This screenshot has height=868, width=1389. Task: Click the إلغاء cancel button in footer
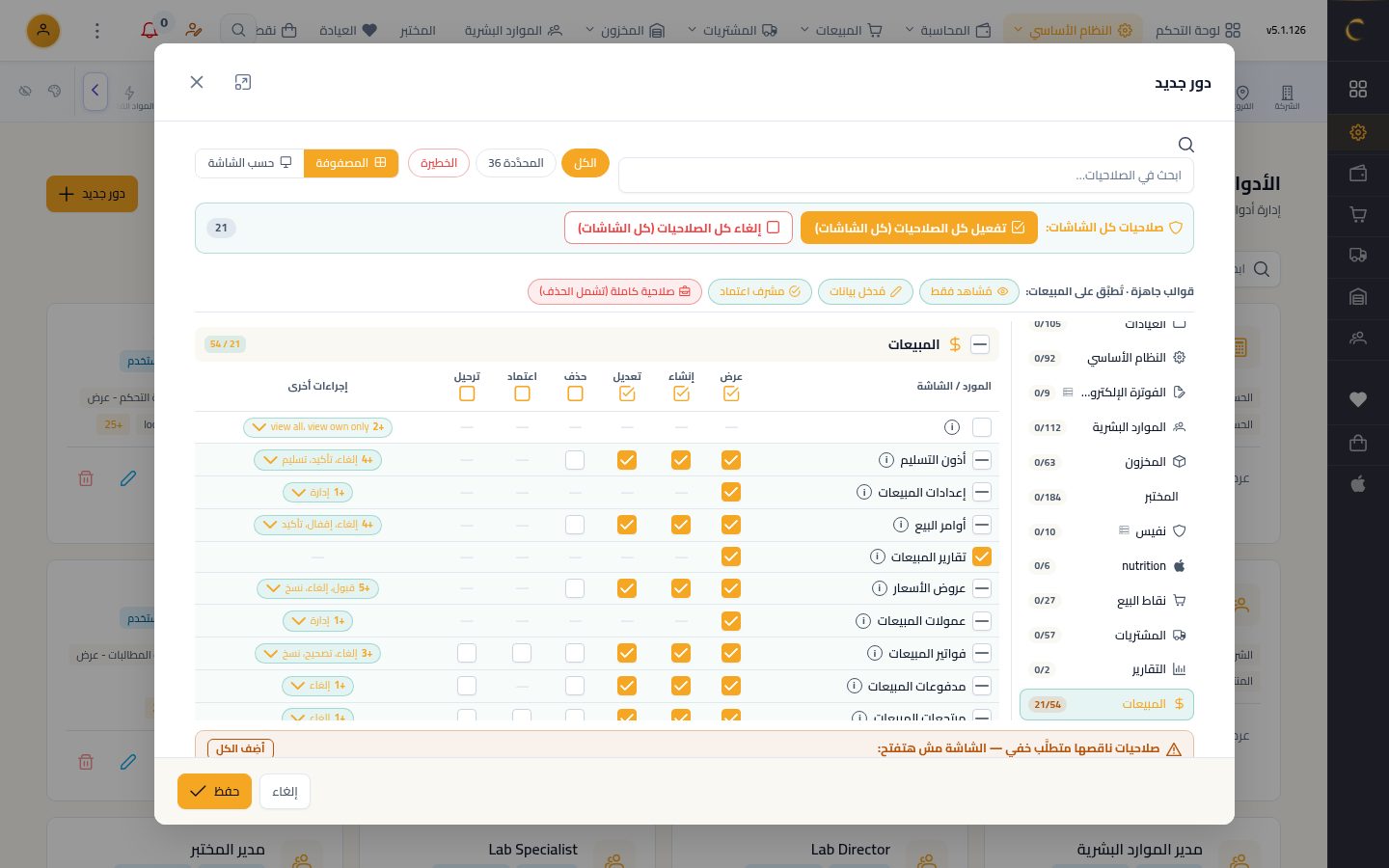(285, 792)
